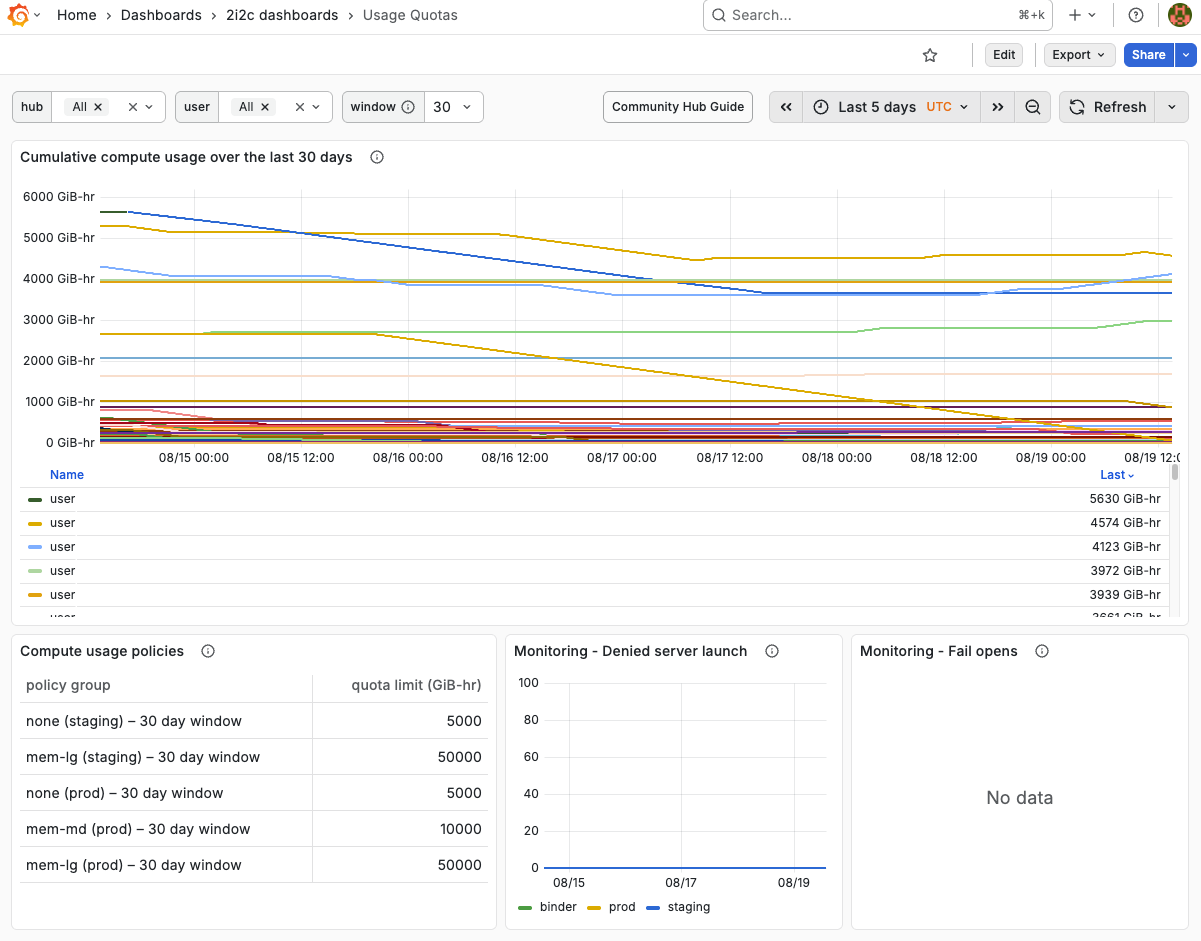Remove the All tag from hub filter
The height and width of the screenshot is (941, 1201).
98,107
